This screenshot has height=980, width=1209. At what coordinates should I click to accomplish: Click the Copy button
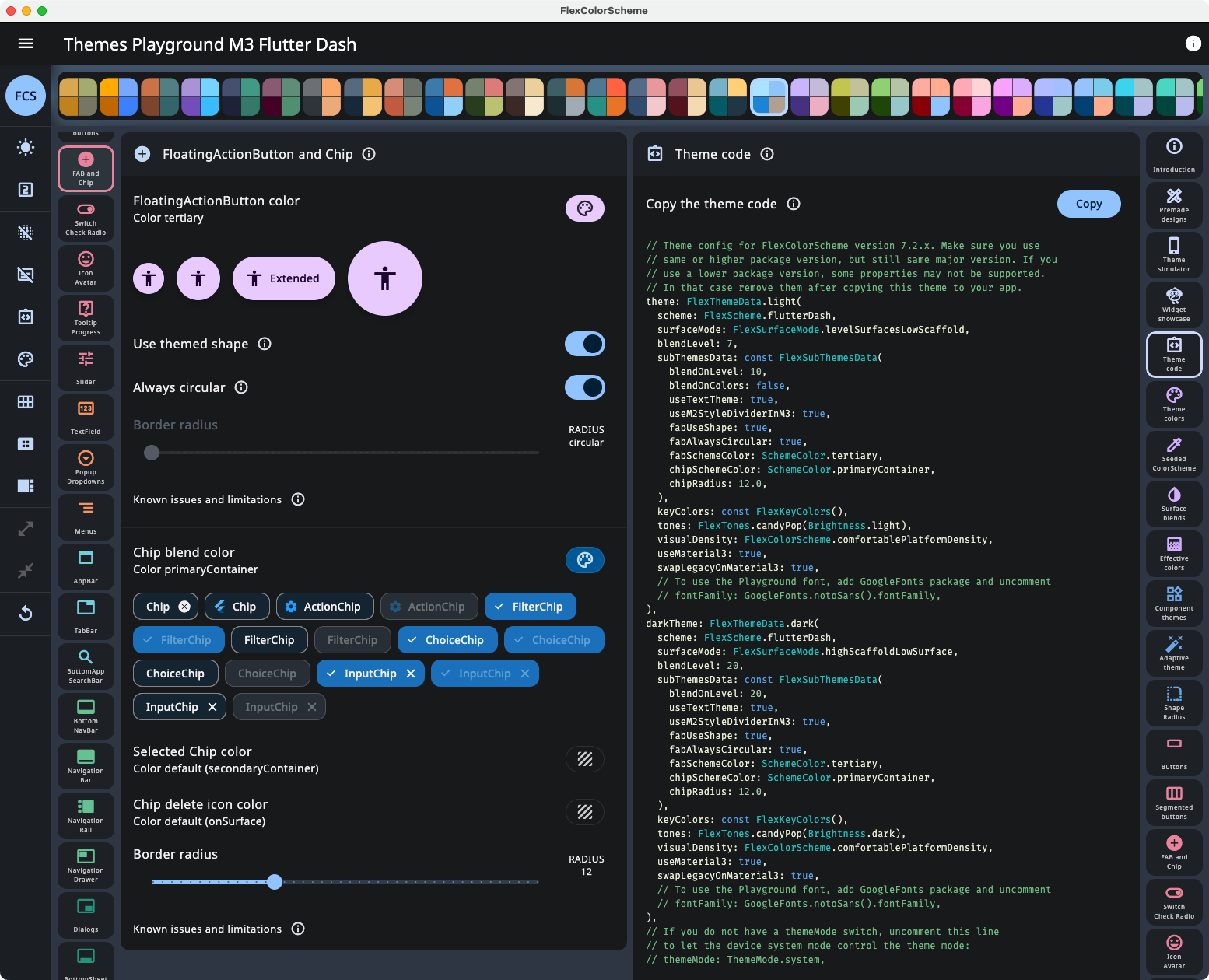1089,204
